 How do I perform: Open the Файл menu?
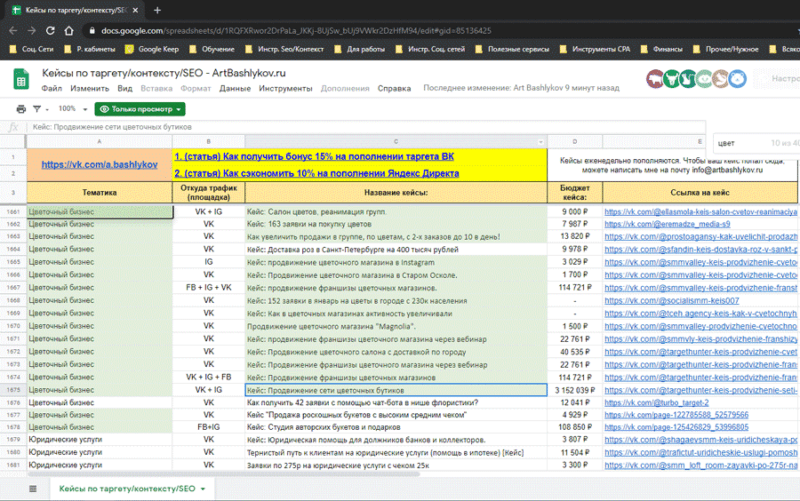tap(52, 88)
